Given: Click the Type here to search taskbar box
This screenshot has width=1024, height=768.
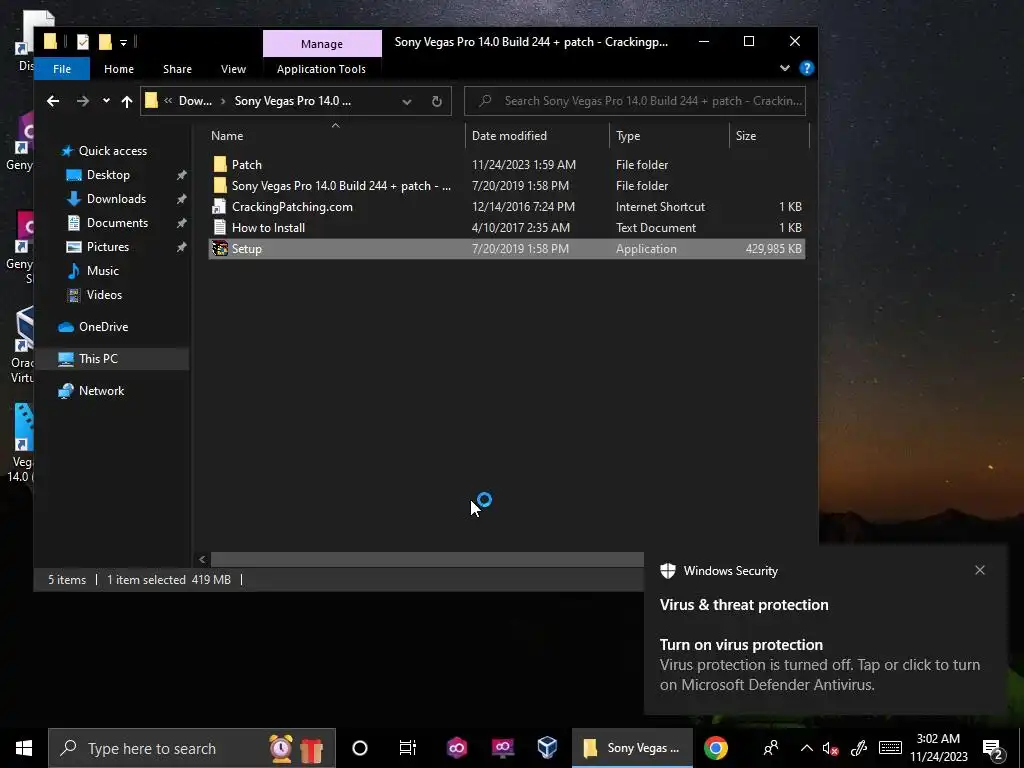Looking at the screenshot, I should tap(192, 748).
